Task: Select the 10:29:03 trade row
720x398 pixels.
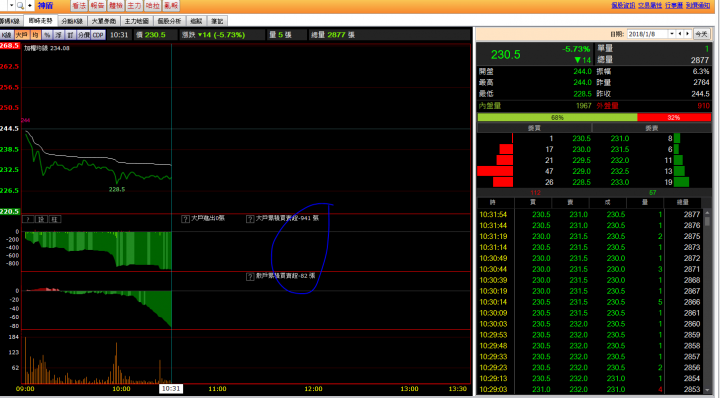Action: click(x=590, y=389)
